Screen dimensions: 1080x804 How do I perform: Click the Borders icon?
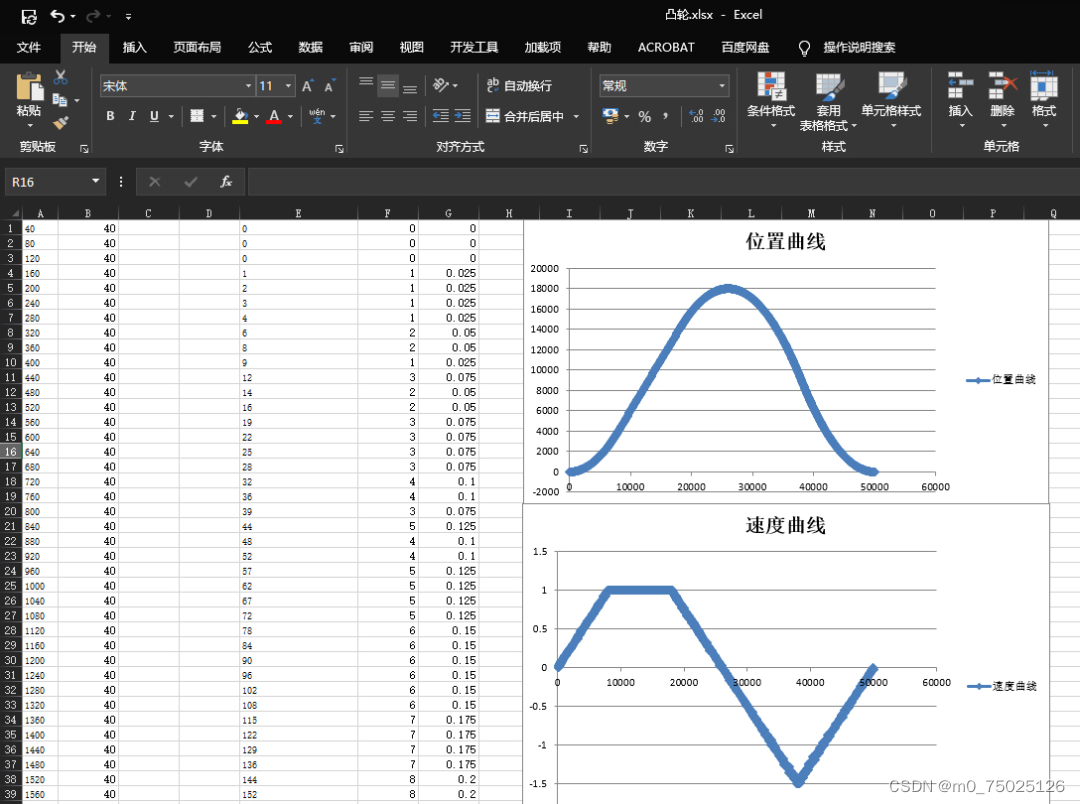click(197, 116)
